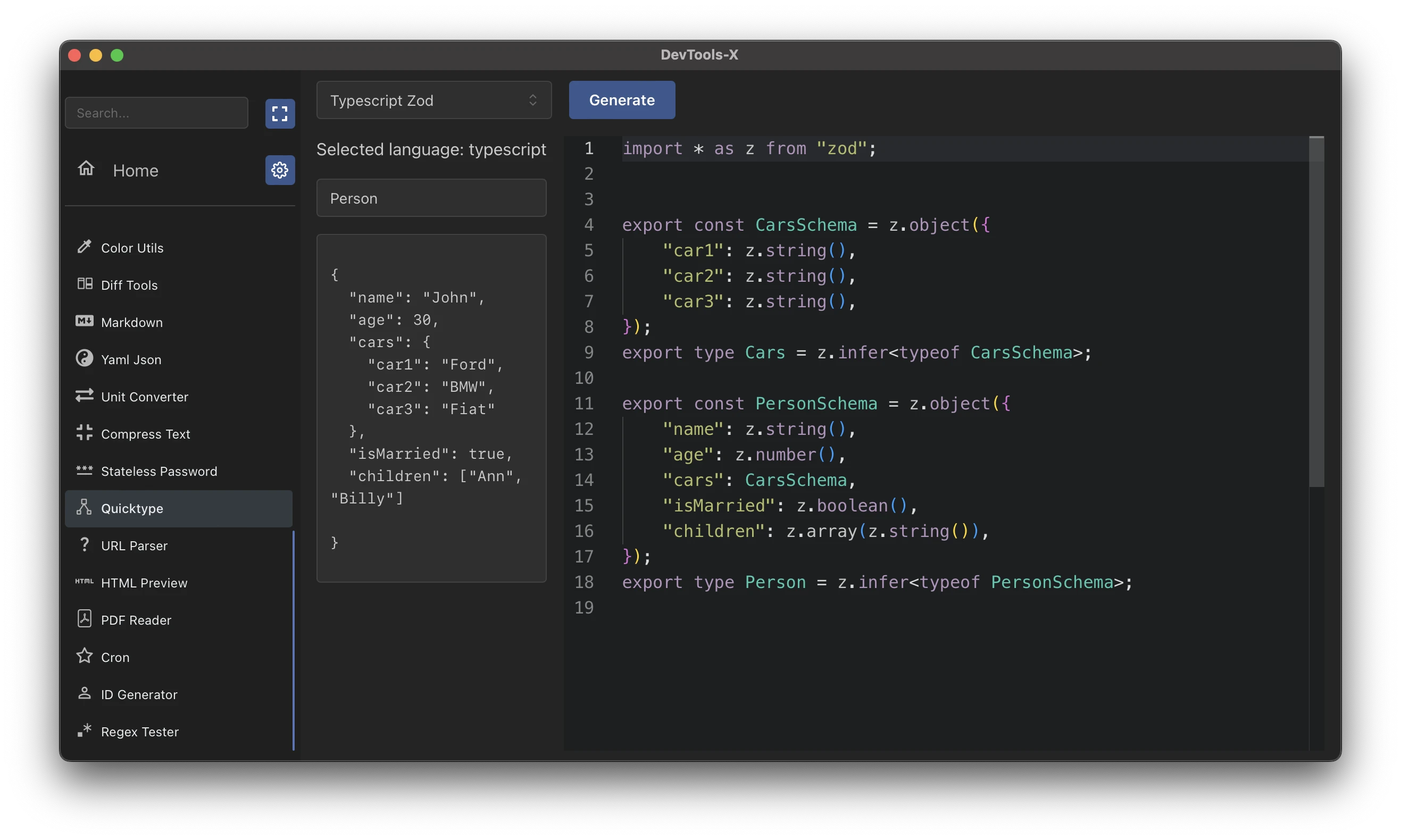Open ID Generator tool
1401x840 pixels.
tap(139, 695)
